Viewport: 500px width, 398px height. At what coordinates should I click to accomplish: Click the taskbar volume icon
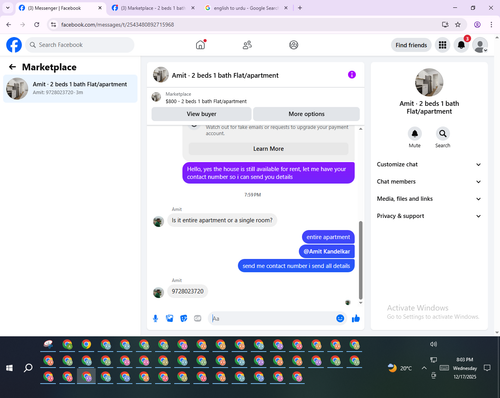(433, 344)
